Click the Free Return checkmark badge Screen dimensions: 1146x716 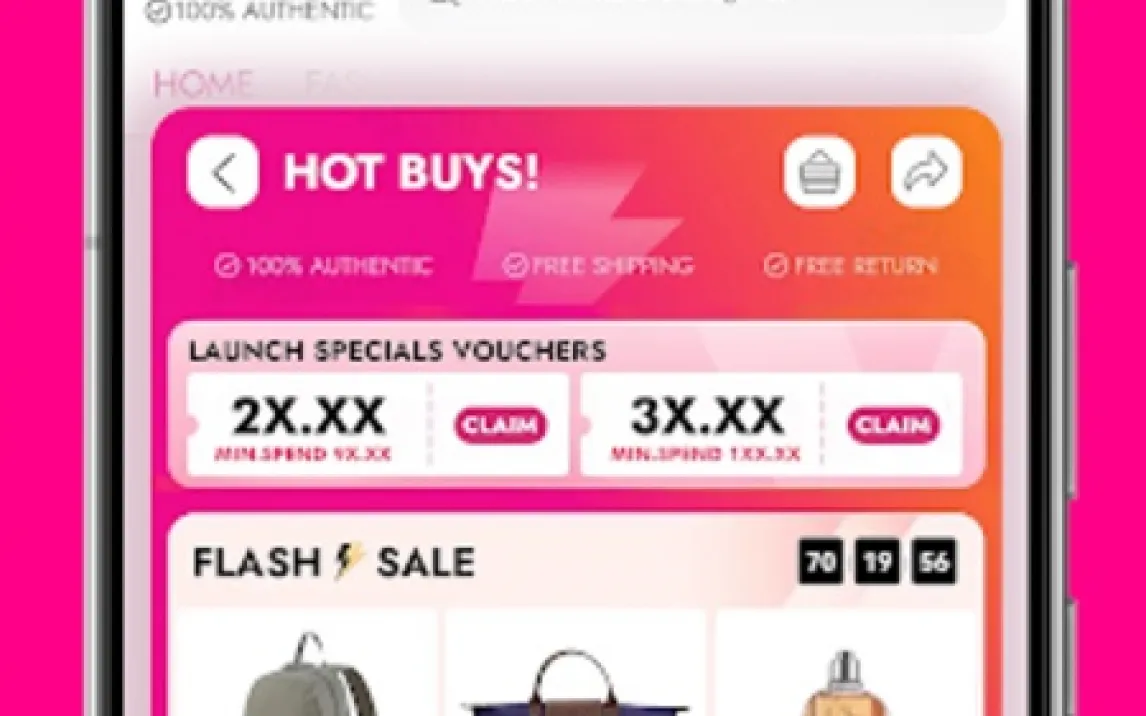tap(849, 265)
